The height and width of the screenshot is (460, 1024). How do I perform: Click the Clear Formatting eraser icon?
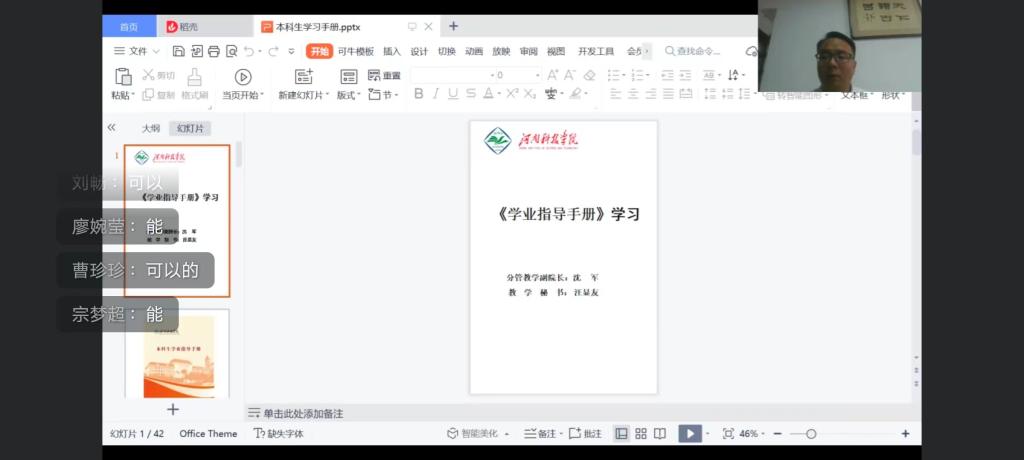[x=589, y=75]
